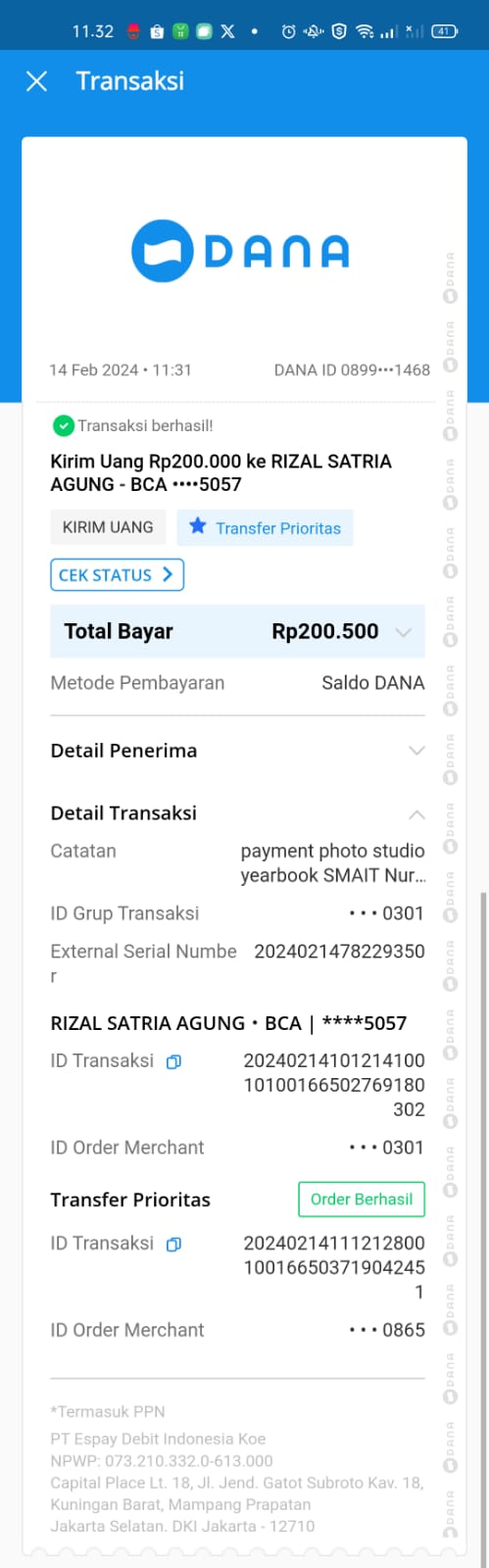Tap the Metode Pembayaran Saldo DANA row

click(x=237, y=683)
